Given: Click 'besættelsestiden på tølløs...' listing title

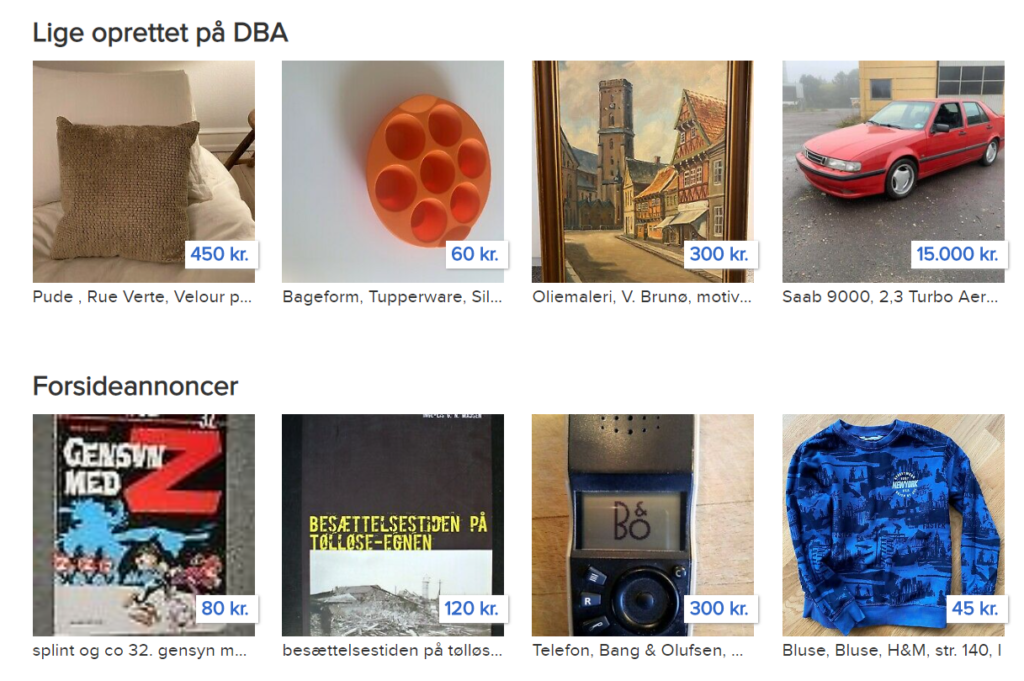Looking at the screenshot, I should 392,651.
